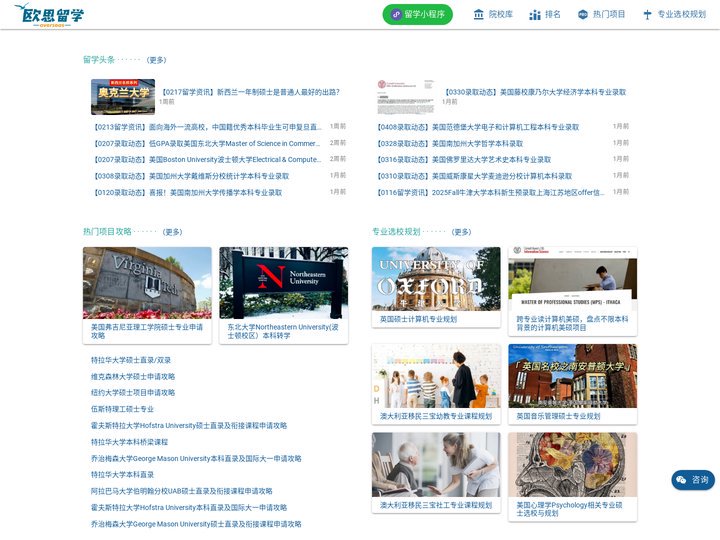The width and height of the screenshot is (720, 540).
Task: Open the elderly care card image
Action: (436, 465)
